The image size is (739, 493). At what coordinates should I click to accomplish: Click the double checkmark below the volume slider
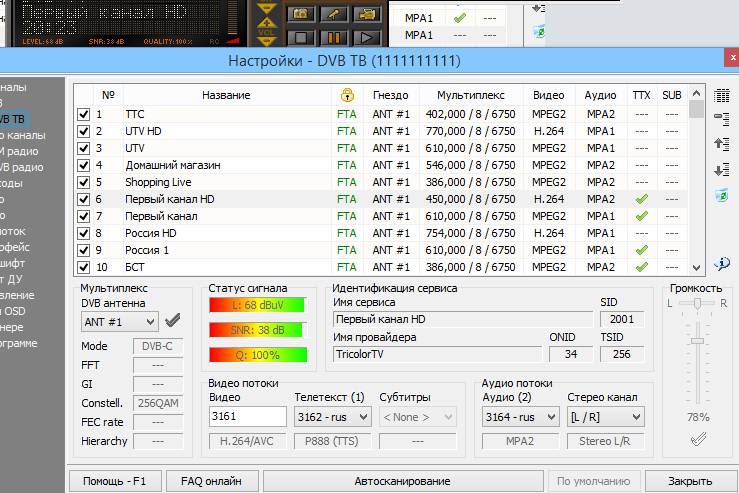[699, 439]
